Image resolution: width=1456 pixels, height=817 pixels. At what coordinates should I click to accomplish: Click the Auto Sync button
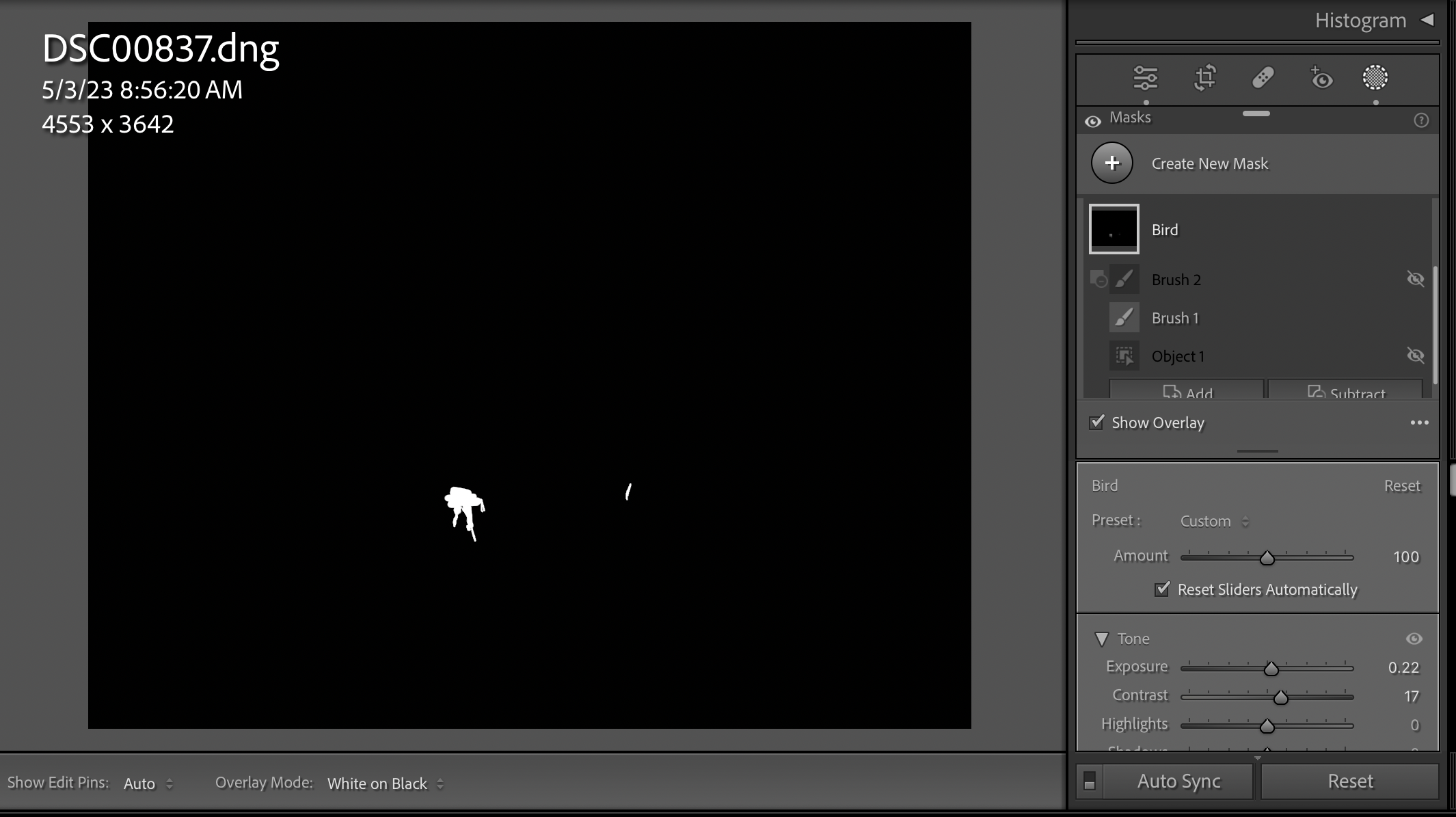coord(1178,780)
